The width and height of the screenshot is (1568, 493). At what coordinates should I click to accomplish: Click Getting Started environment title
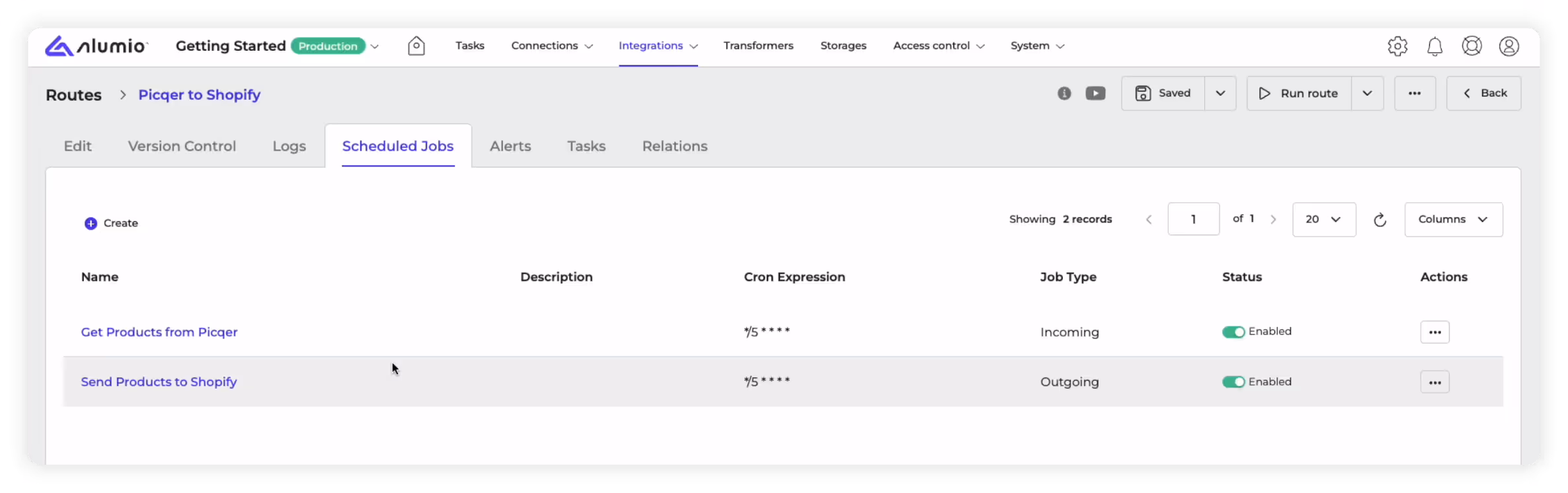click(231, 46)
